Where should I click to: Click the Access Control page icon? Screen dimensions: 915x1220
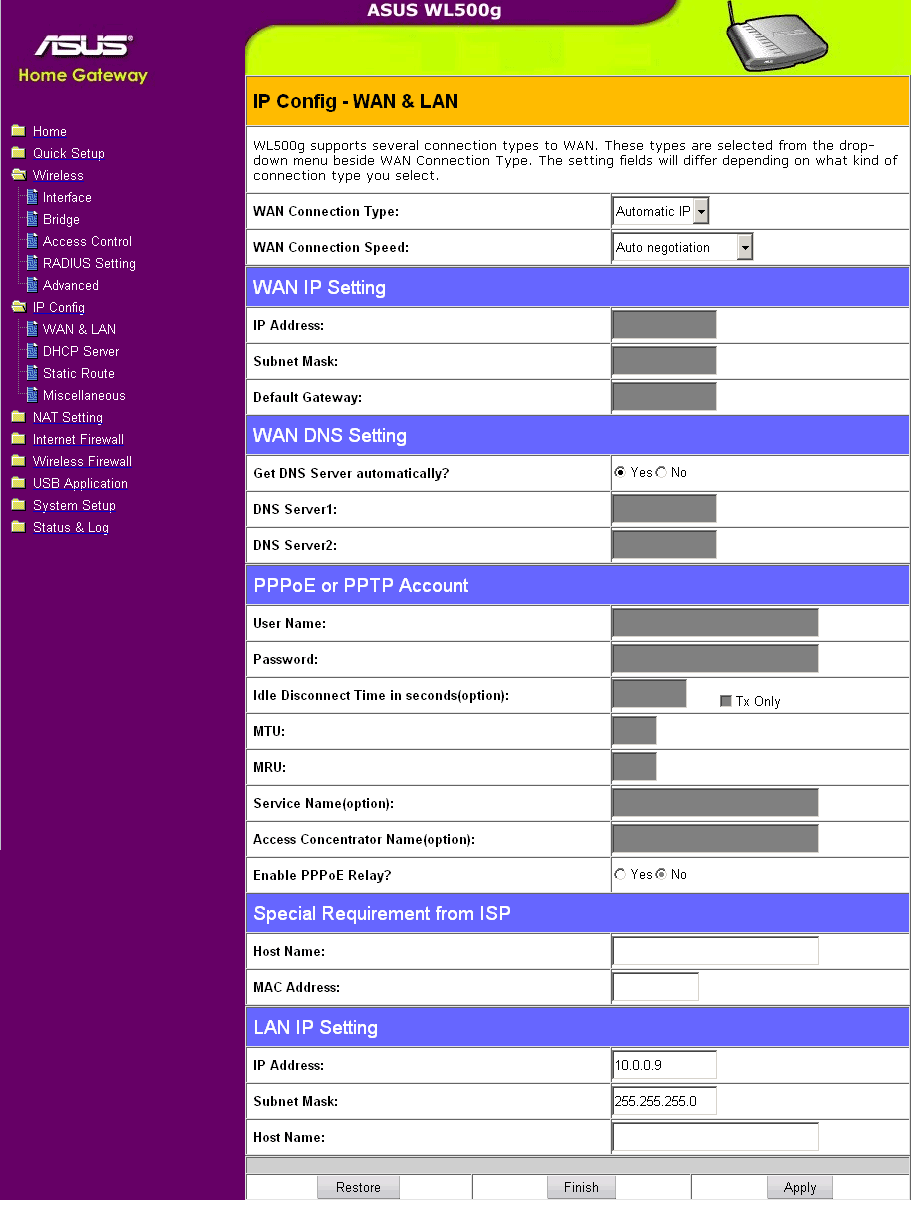click(x=32, y=241)
